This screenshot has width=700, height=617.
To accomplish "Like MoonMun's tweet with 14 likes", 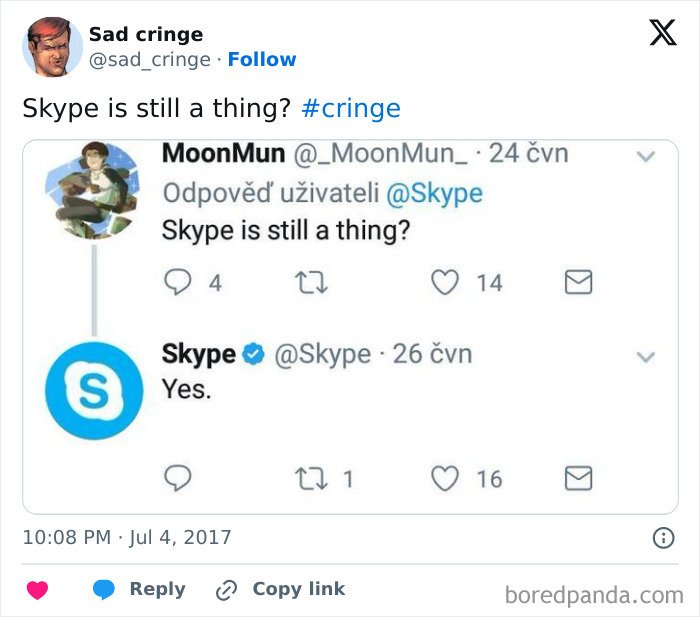I will pos(445,283).
